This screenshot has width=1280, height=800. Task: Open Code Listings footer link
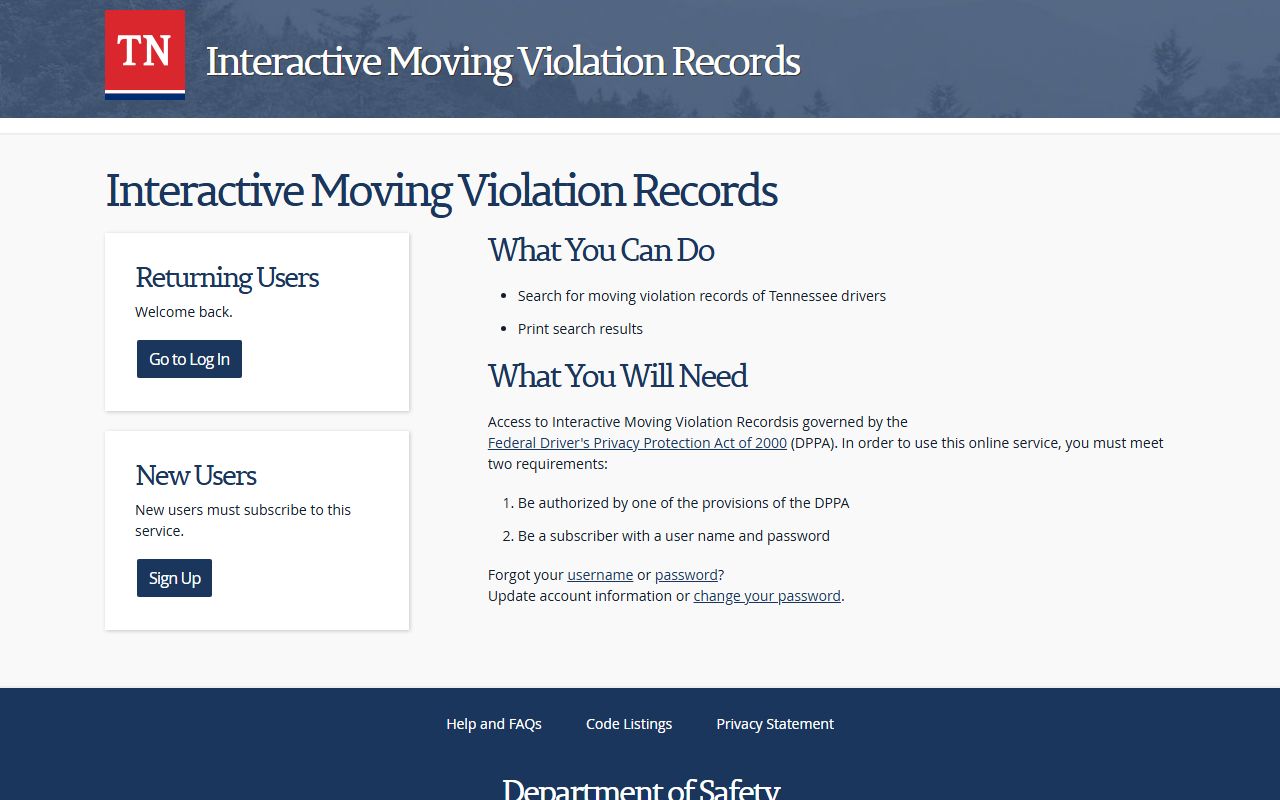click(x=629, y=724)
